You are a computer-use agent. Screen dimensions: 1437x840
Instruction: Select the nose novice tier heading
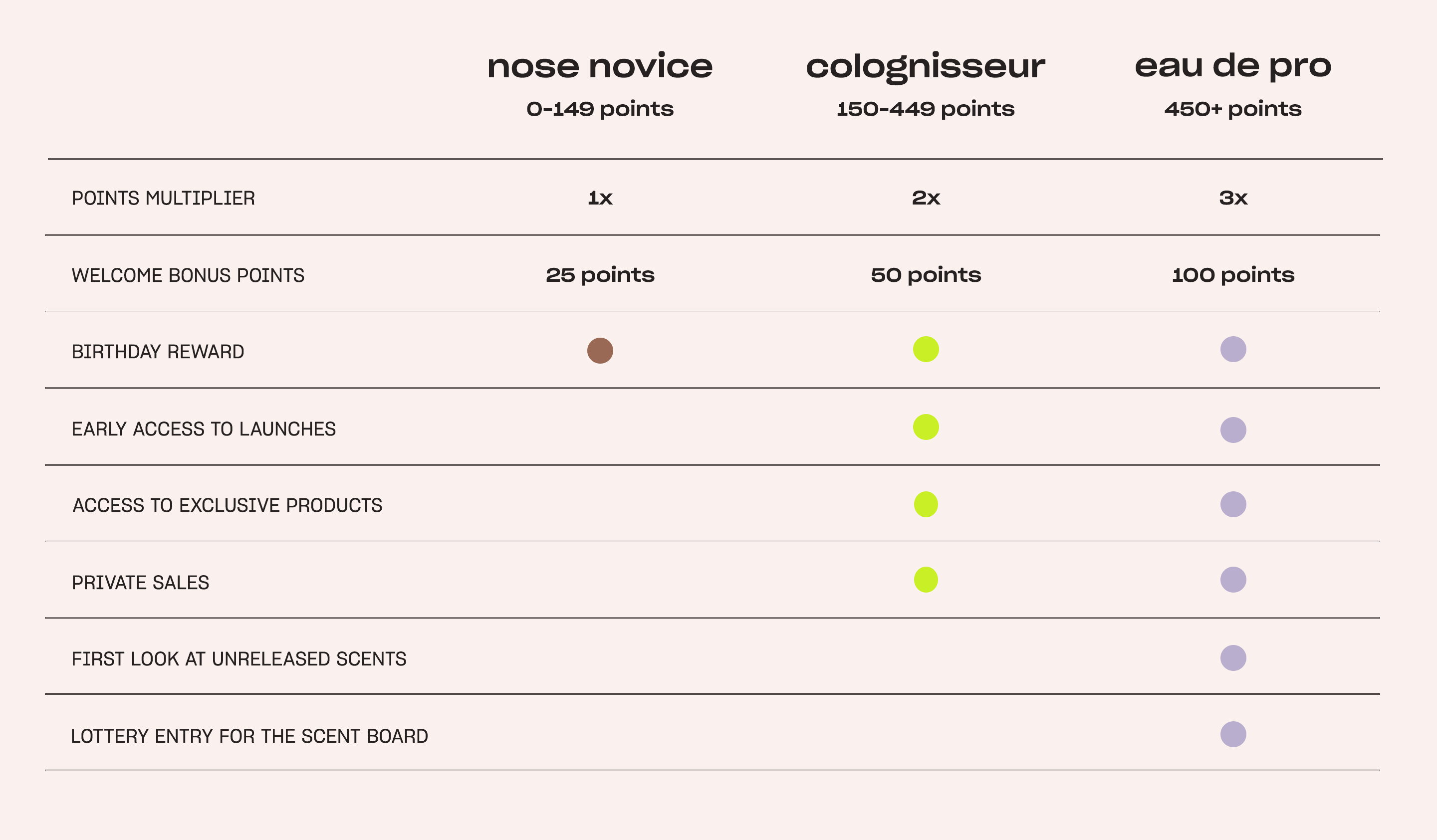(x=599, y=66)
